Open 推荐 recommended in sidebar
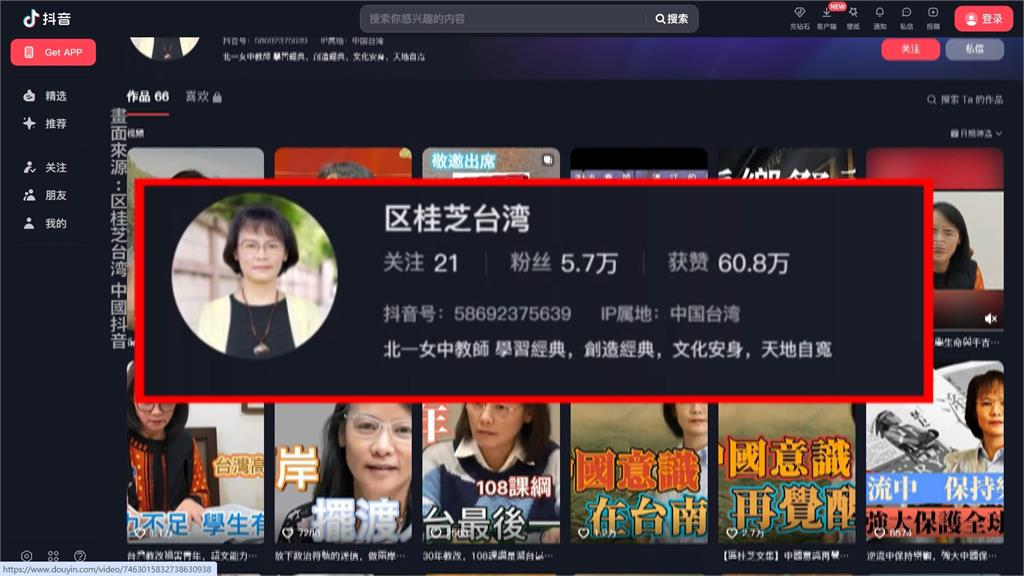Screen dimensions: 1024x576 (45, 123)
